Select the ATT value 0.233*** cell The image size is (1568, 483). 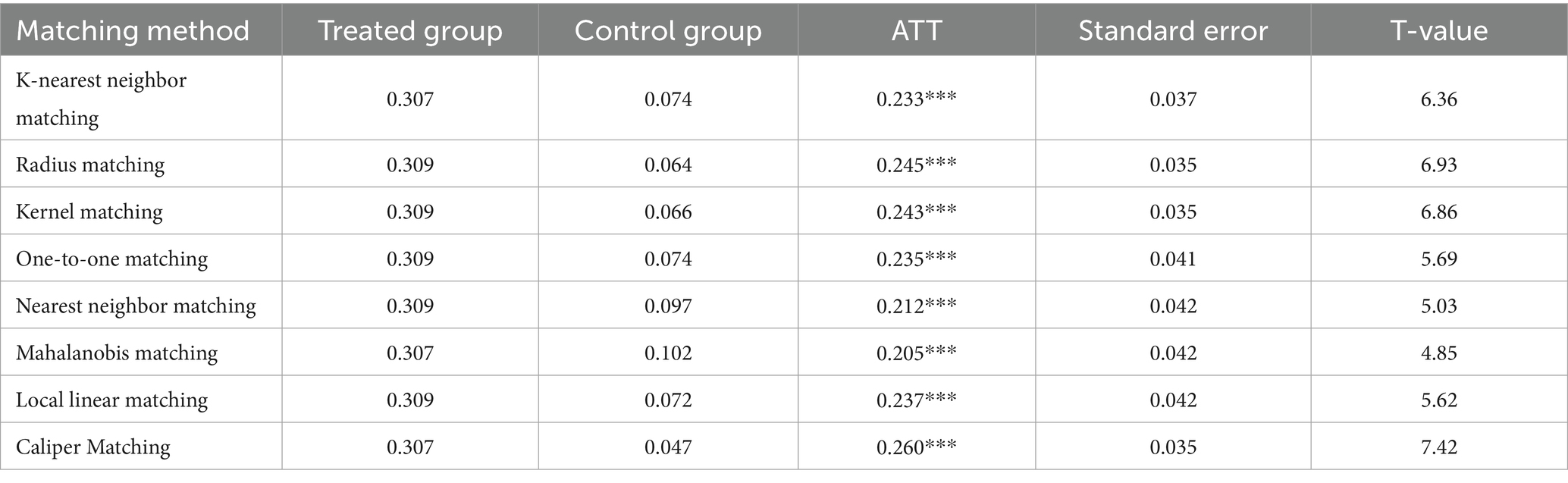pos(916,99)
